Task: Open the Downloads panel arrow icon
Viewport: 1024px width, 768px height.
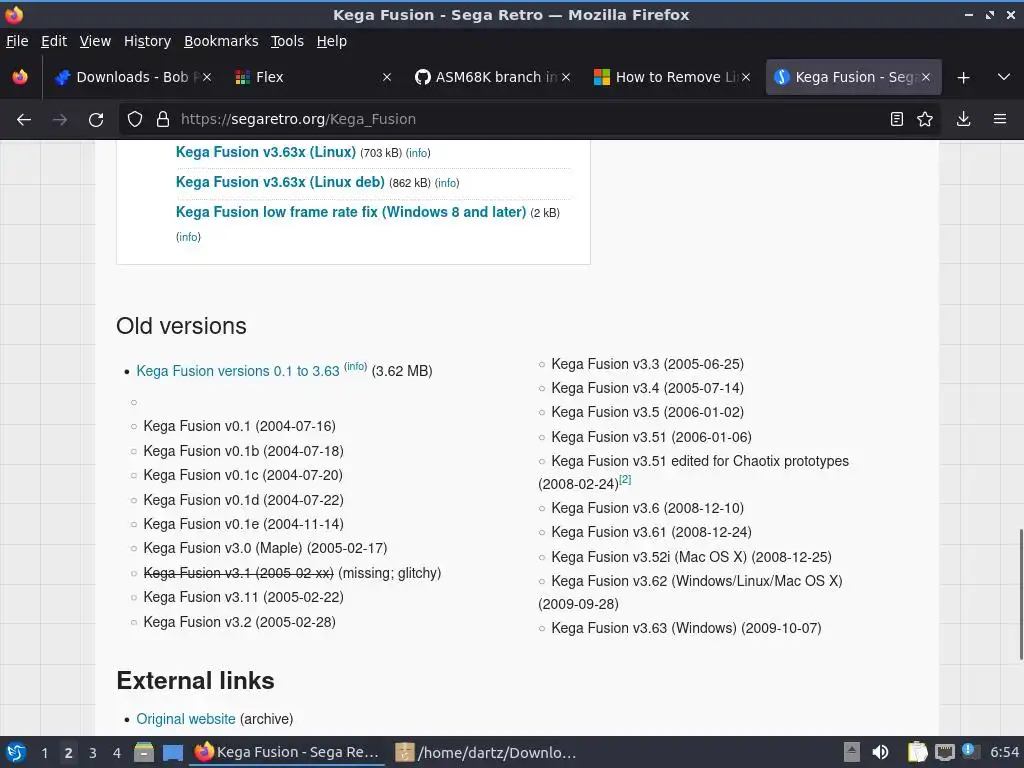Action: tap(963, 119)
